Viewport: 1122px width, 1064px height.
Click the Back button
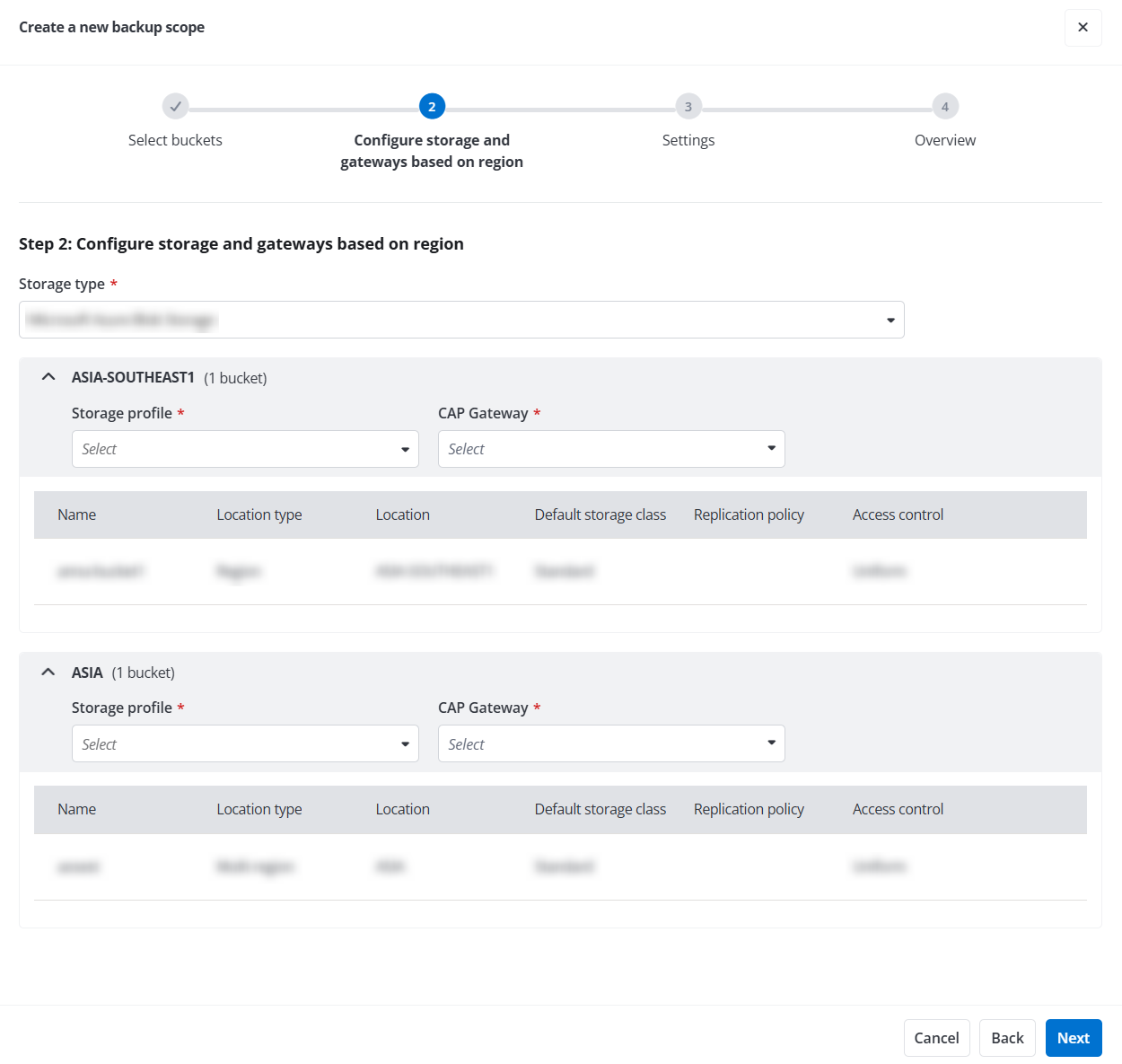[1007, 1037]
